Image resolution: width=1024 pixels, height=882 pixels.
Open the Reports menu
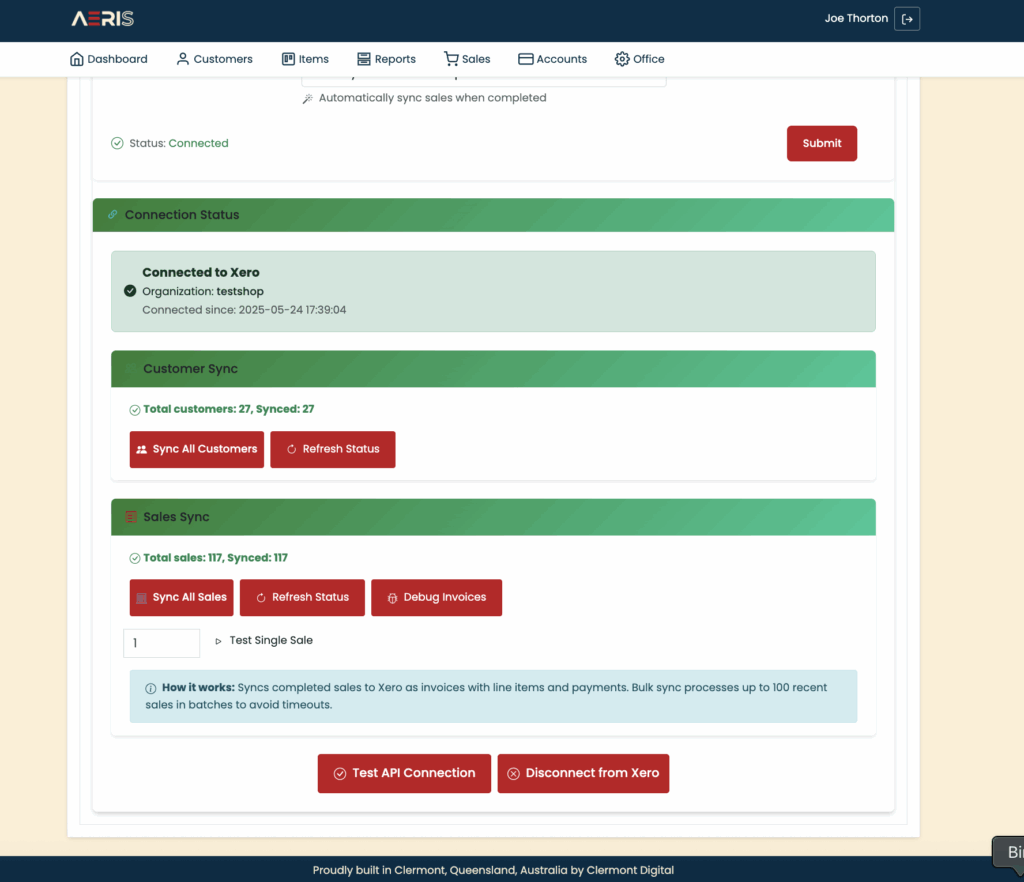pyautogui.click(x=386, y=59)
